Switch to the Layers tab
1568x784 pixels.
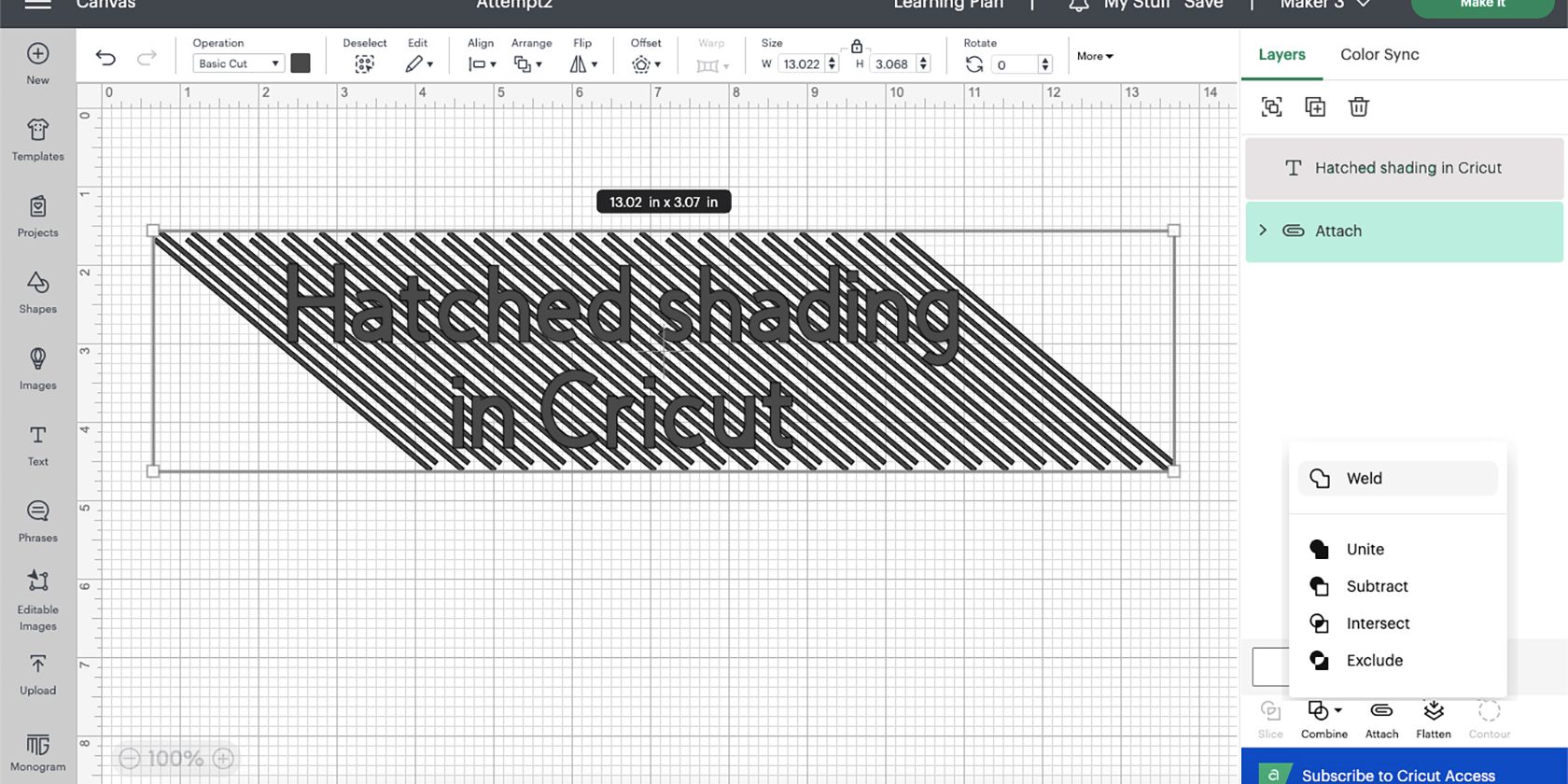tap(1281, 54)
